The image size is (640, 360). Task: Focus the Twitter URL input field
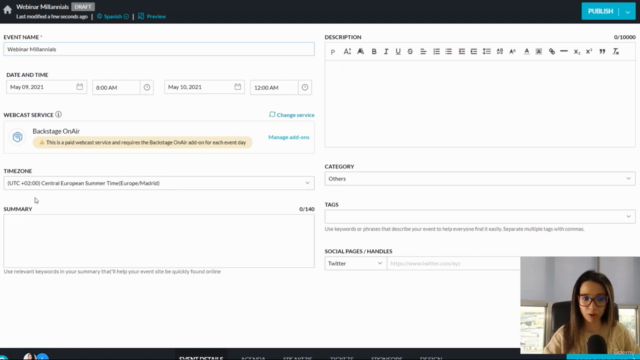tap(453, 264)
